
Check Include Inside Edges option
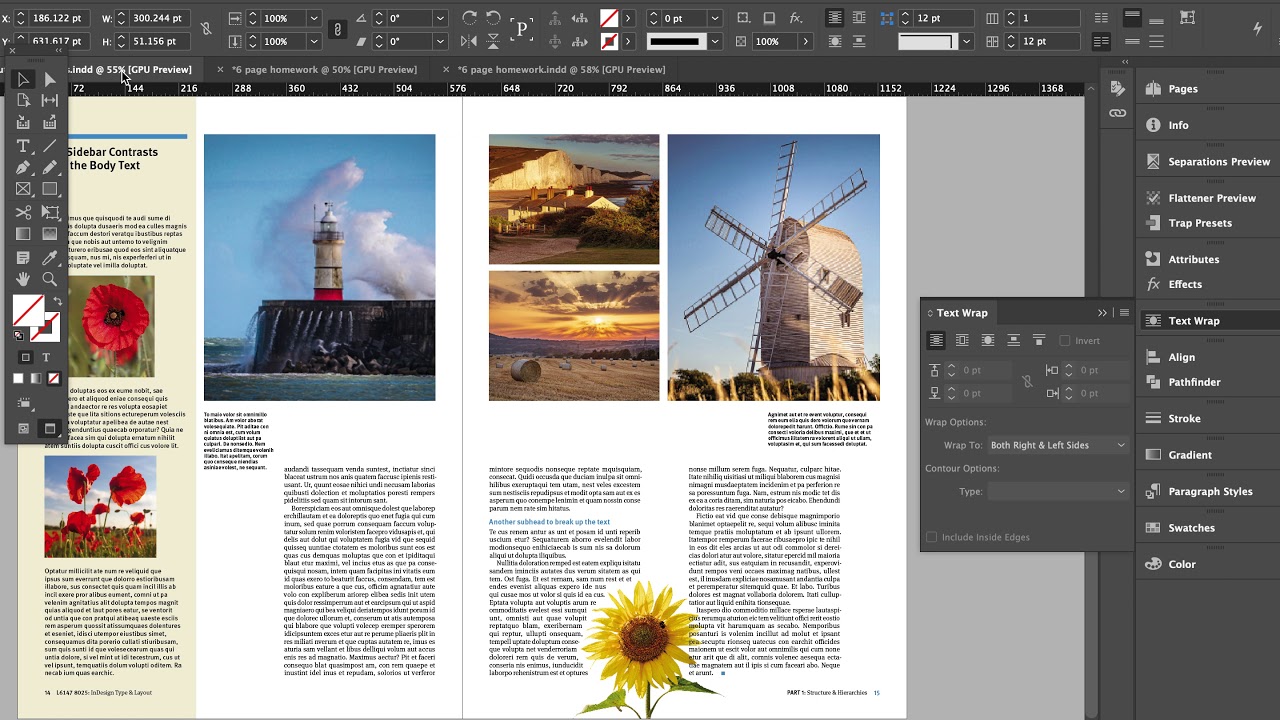click(931, 537)
